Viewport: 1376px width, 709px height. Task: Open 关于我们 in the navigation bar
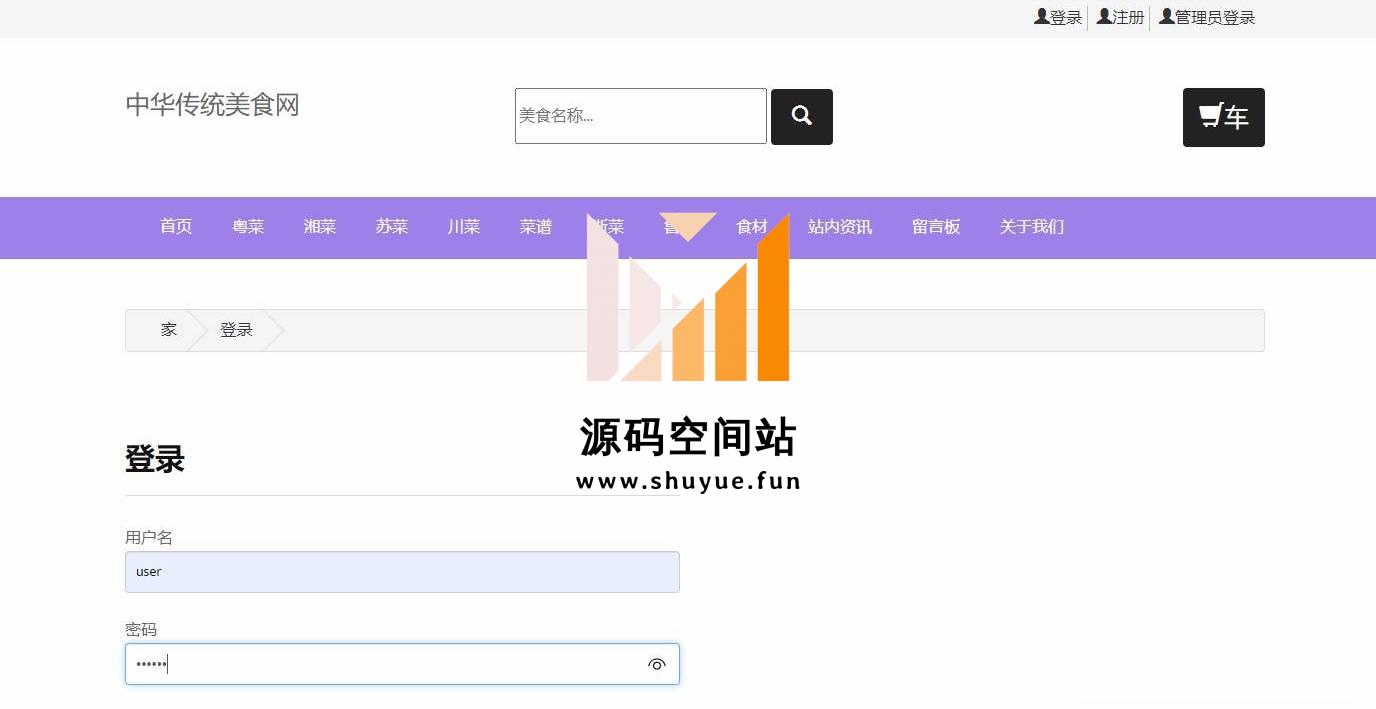1032,227
